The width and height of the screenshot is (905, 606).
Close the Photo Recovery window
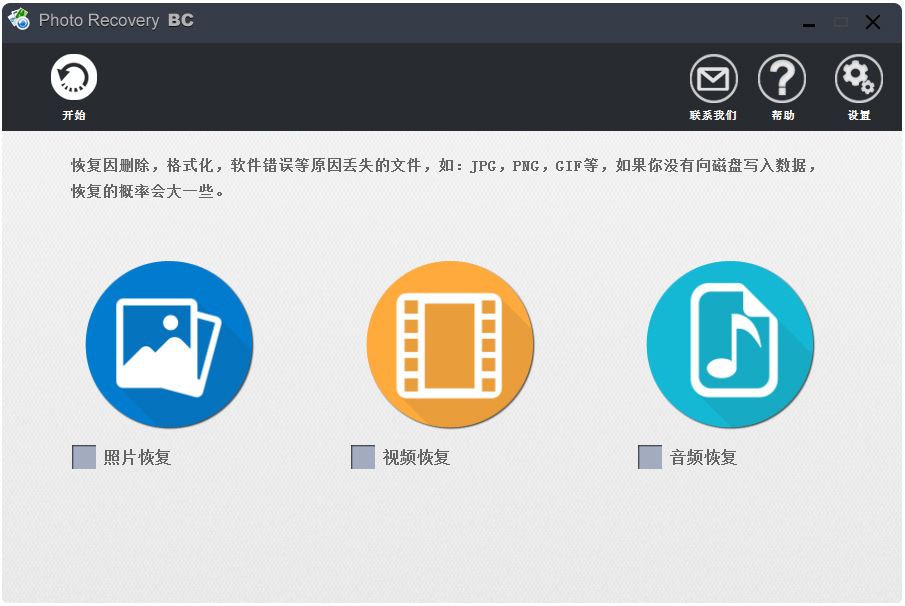coord(873,22)
